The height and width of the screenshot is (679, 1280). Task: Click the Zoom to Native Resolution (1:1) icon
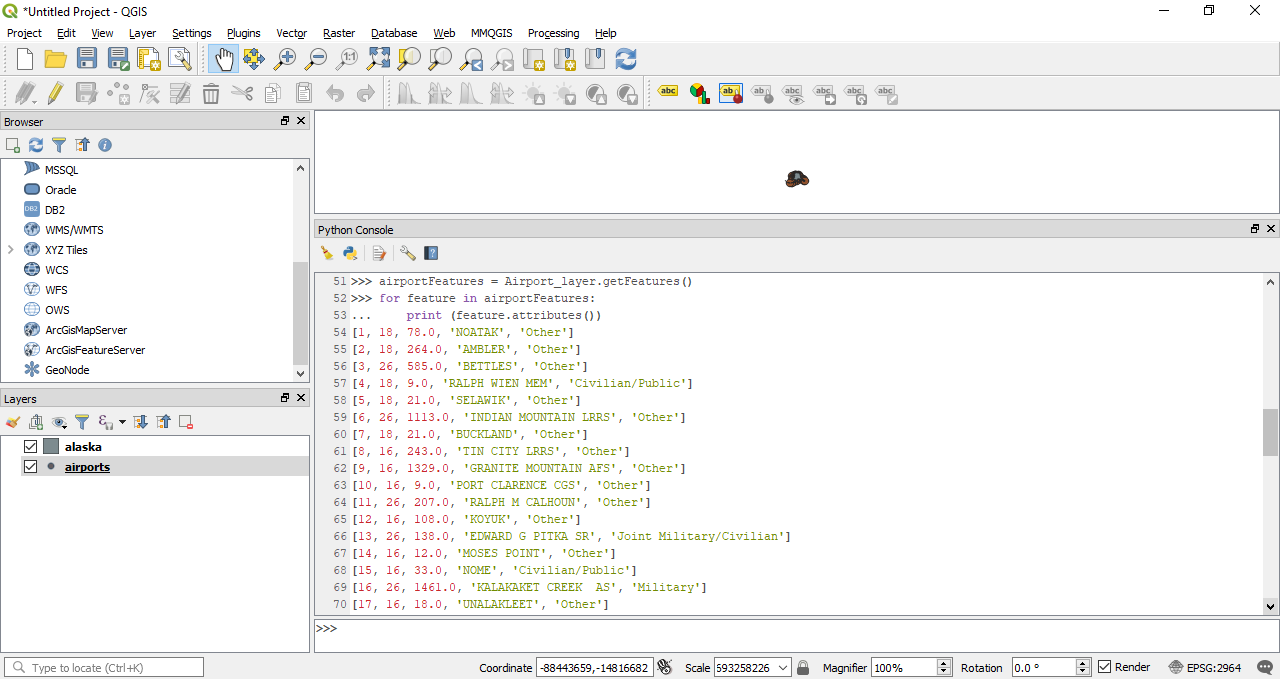pos(347,59)
